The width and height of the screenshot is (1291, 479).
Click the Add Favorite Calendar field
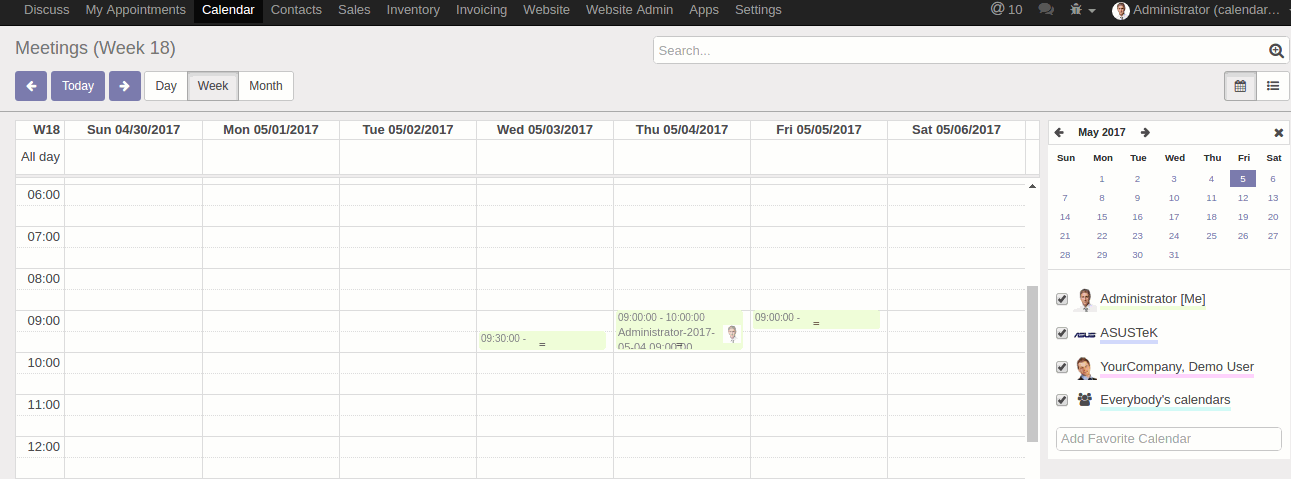[1168, 439]
